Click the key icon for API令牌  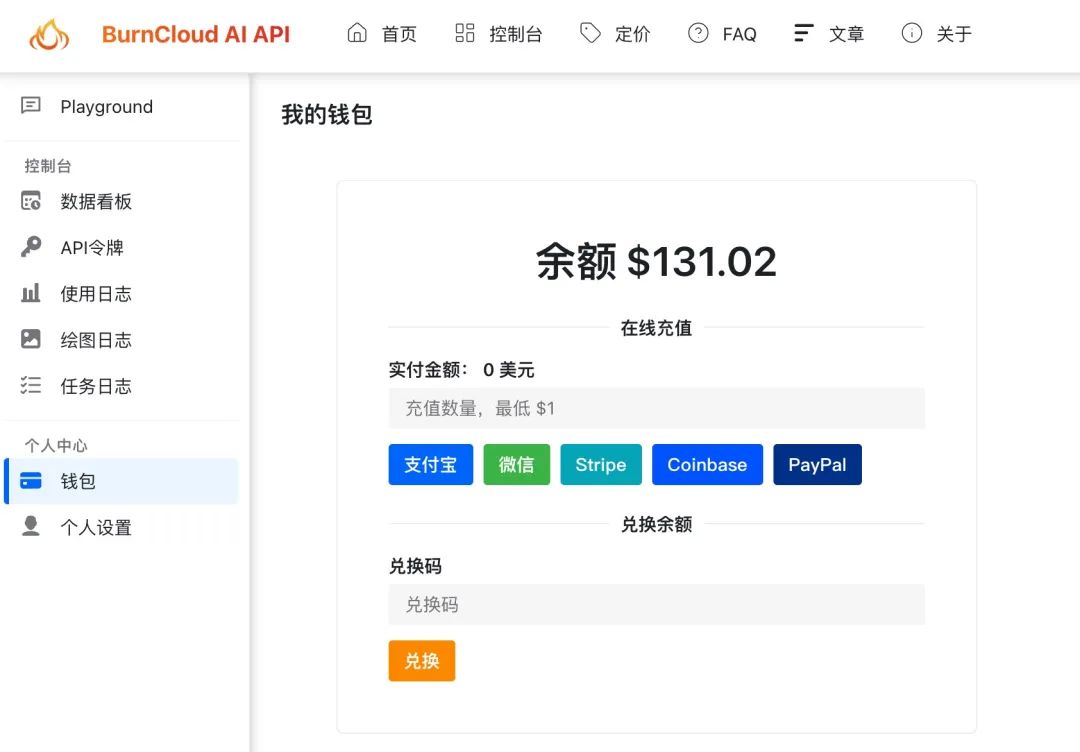(31, 247)
